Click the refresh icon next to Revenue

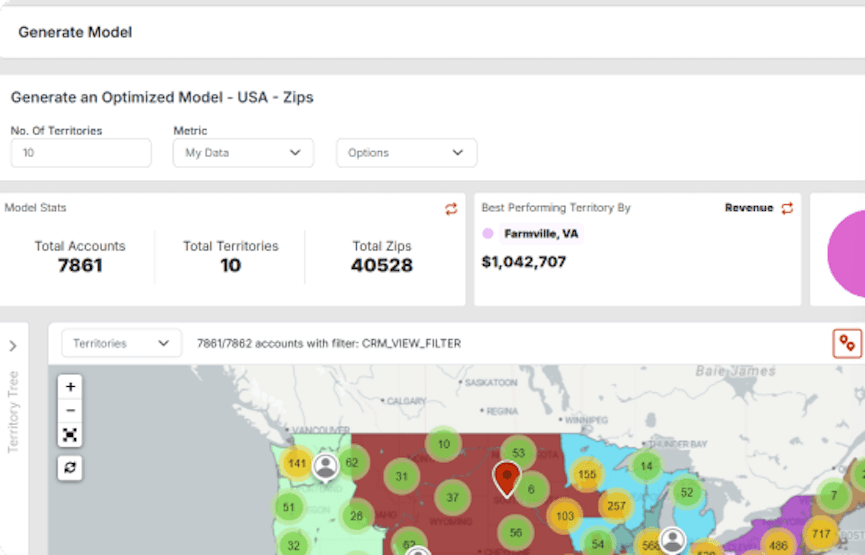(x=787, y=208)
